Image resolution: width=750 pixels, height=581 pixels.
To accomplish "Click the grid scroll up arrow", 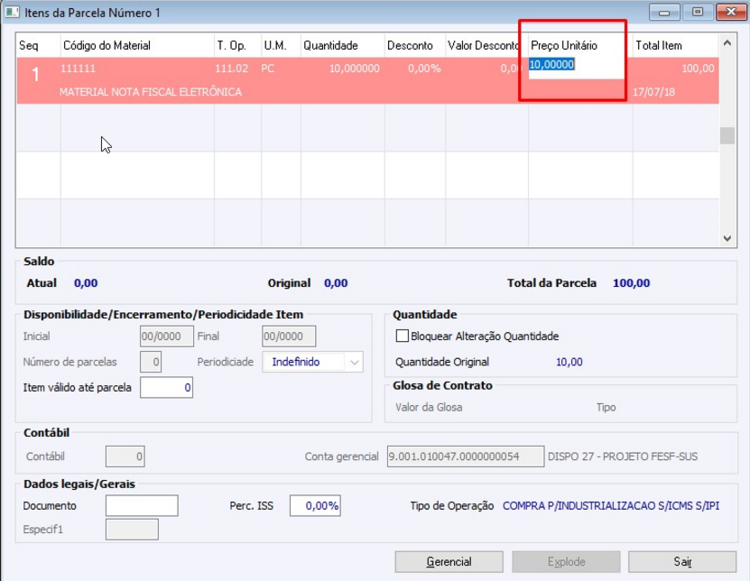I will point(727,43).
